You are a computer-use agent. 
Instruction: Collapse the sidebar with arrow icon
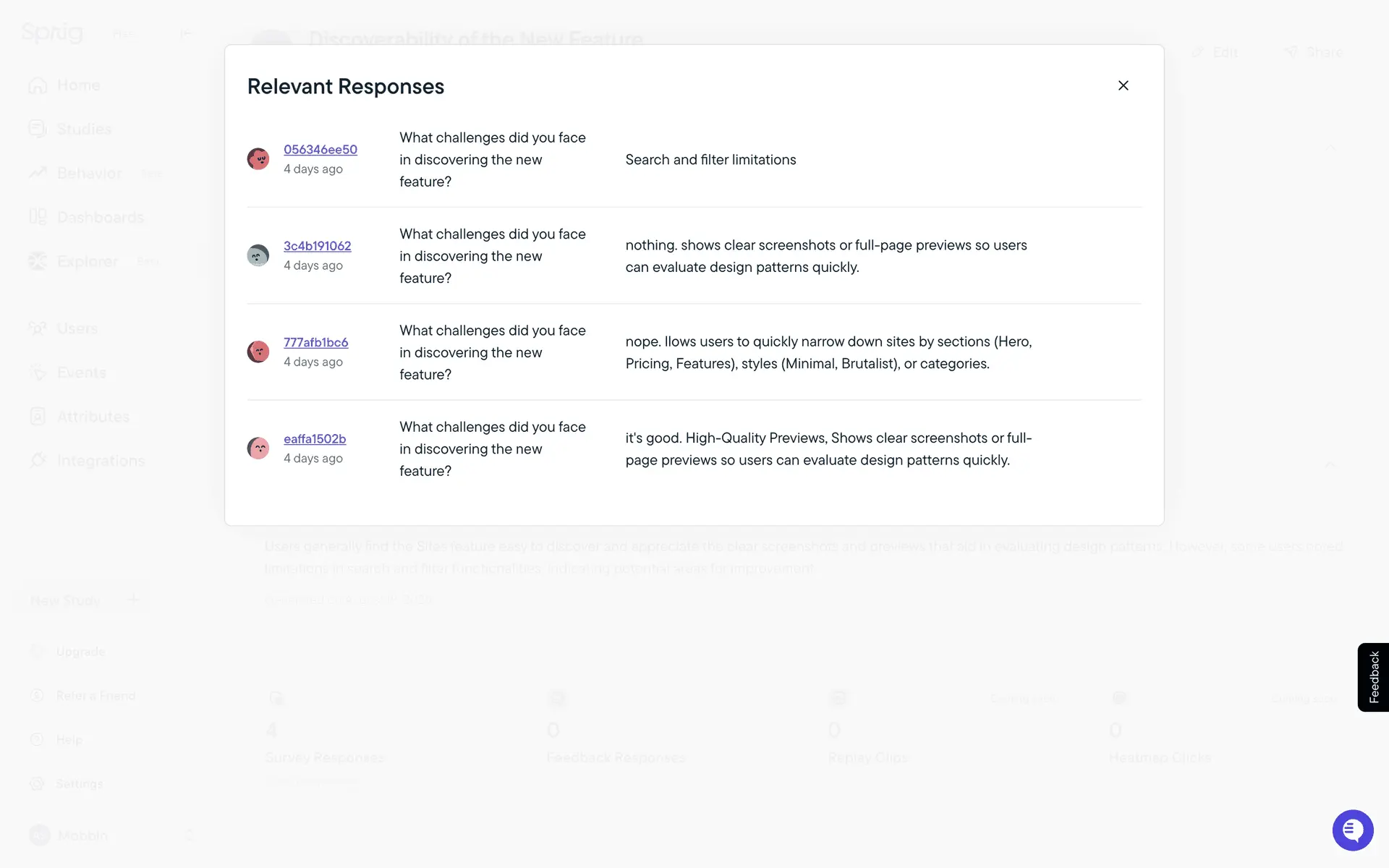click(186, 33)
